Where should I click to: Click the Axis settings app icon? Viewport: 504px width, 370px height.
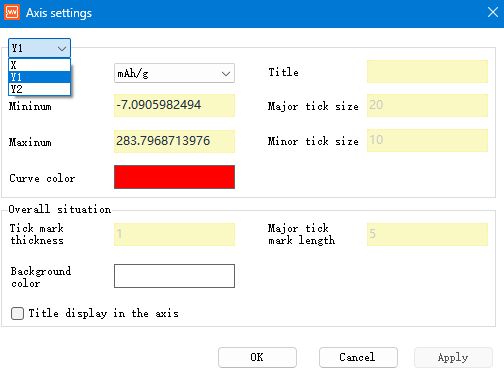point(12,12)
